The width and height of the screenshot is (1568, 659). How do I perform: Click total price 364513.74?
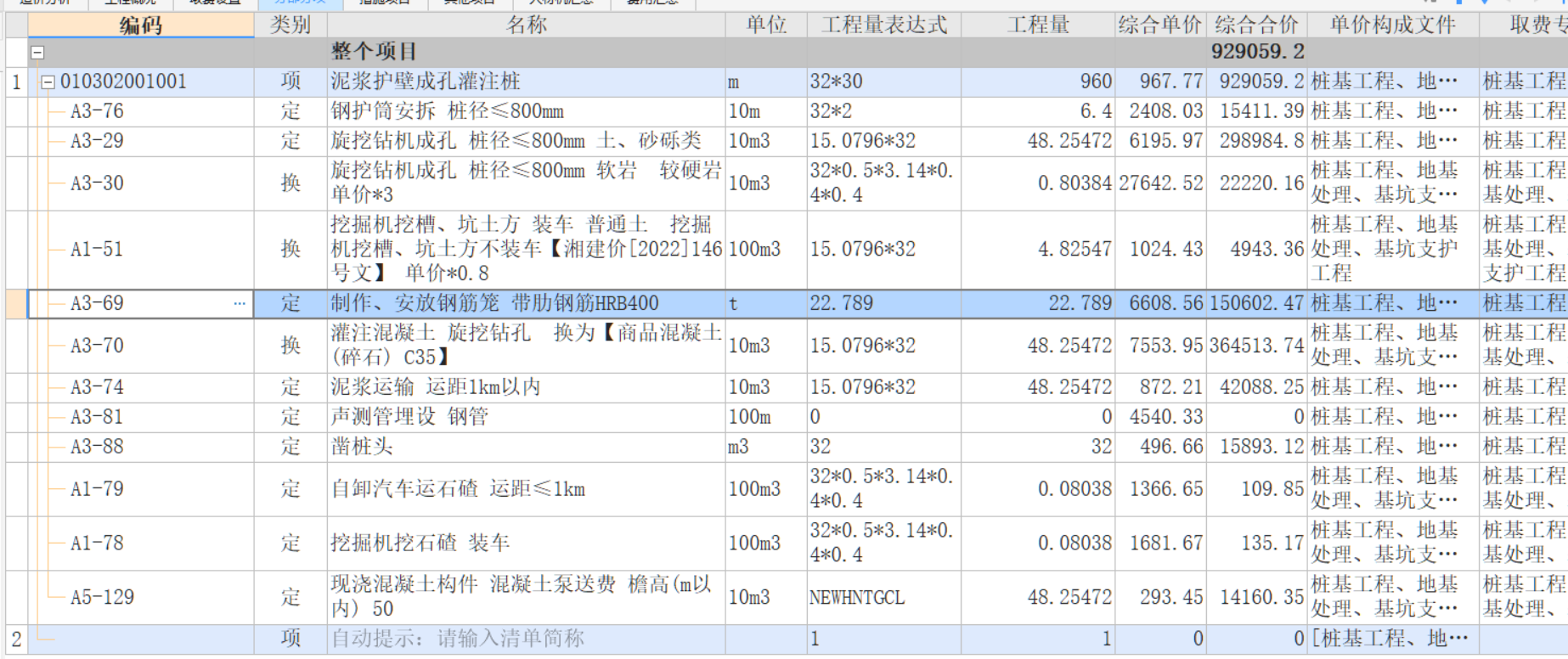pyautogui.click(x=1257, y=346)
